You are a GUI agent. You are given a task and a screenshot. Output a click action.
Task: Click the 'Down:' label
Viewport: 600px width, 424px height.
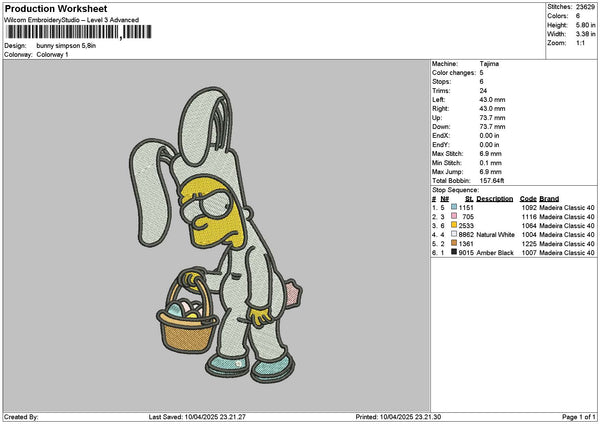(441, 127)
